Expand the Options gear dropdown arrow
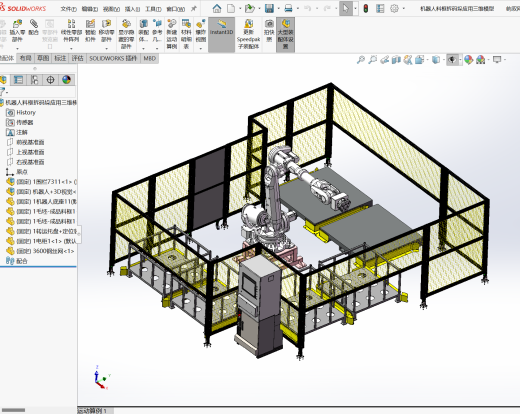 [x=404, y=9]
